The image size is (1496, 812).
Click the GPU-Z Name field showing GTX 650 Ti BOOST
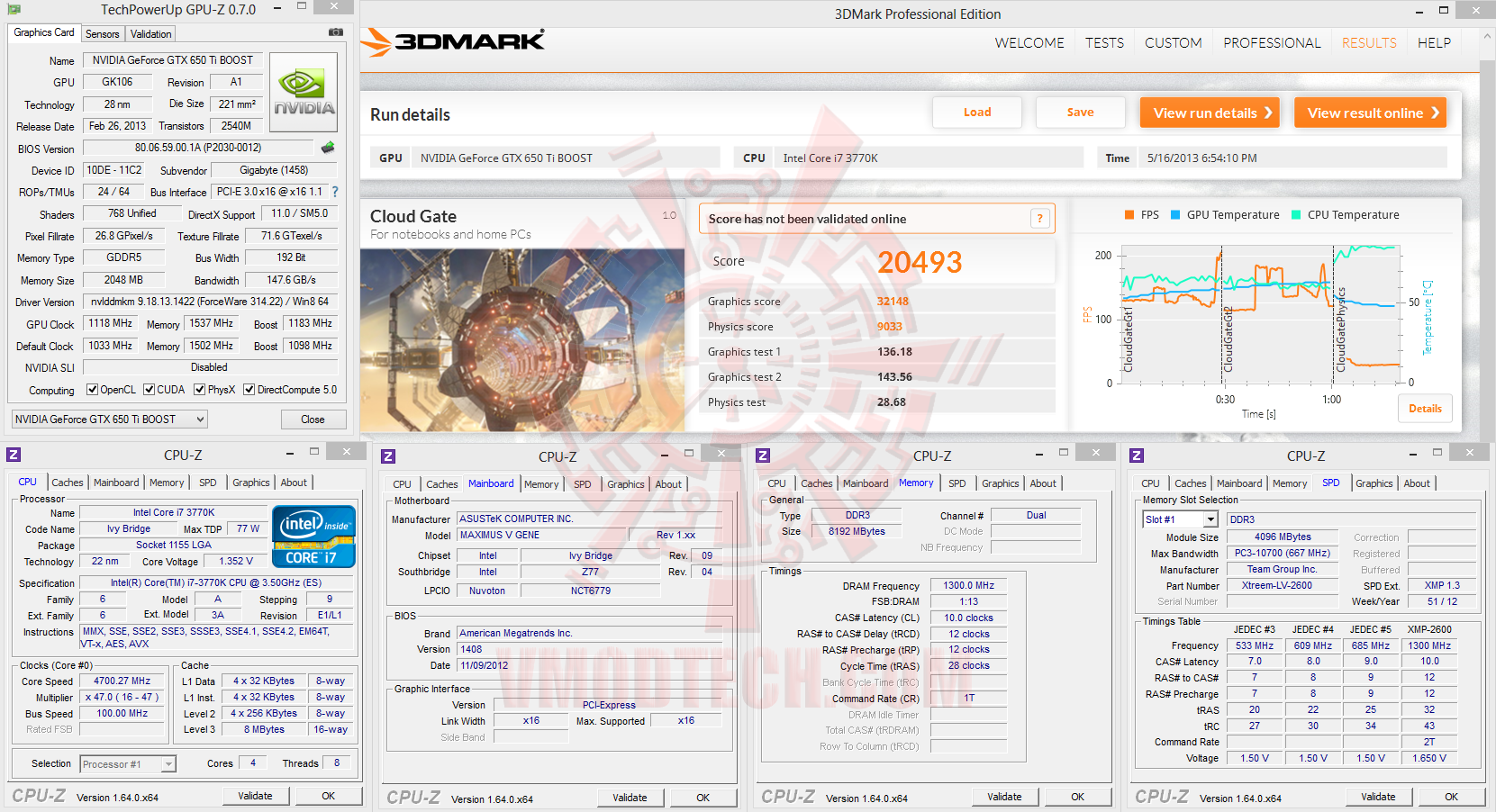[x=172, y=60]
